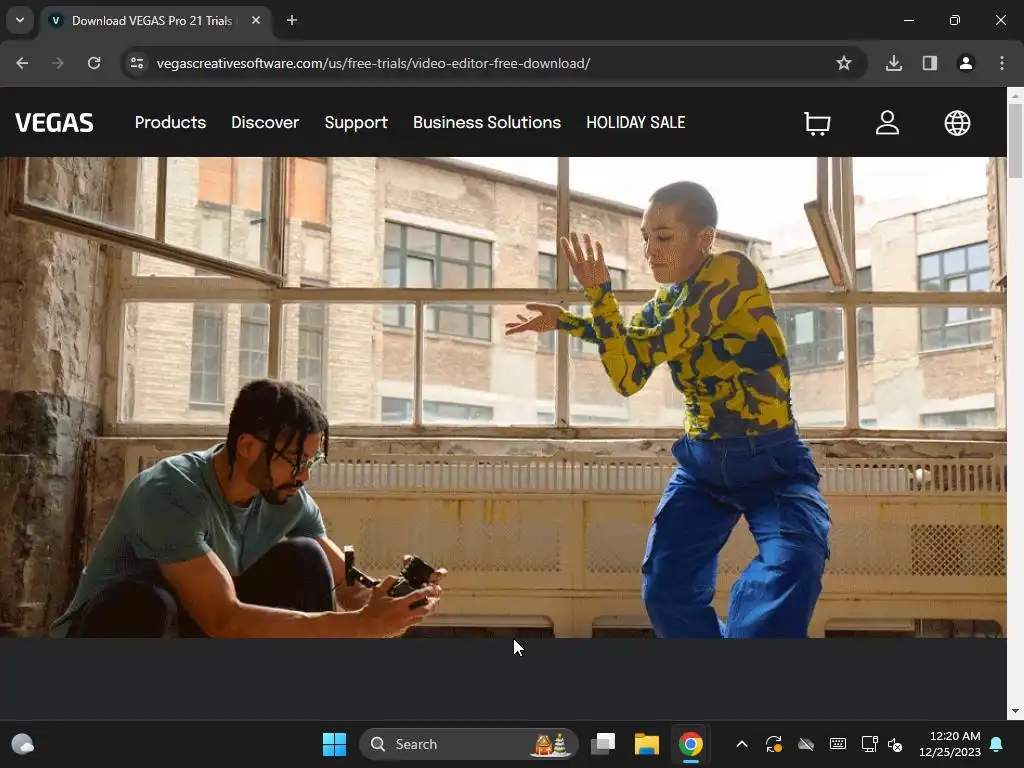Click the VEGAS logo

point(54,123)
